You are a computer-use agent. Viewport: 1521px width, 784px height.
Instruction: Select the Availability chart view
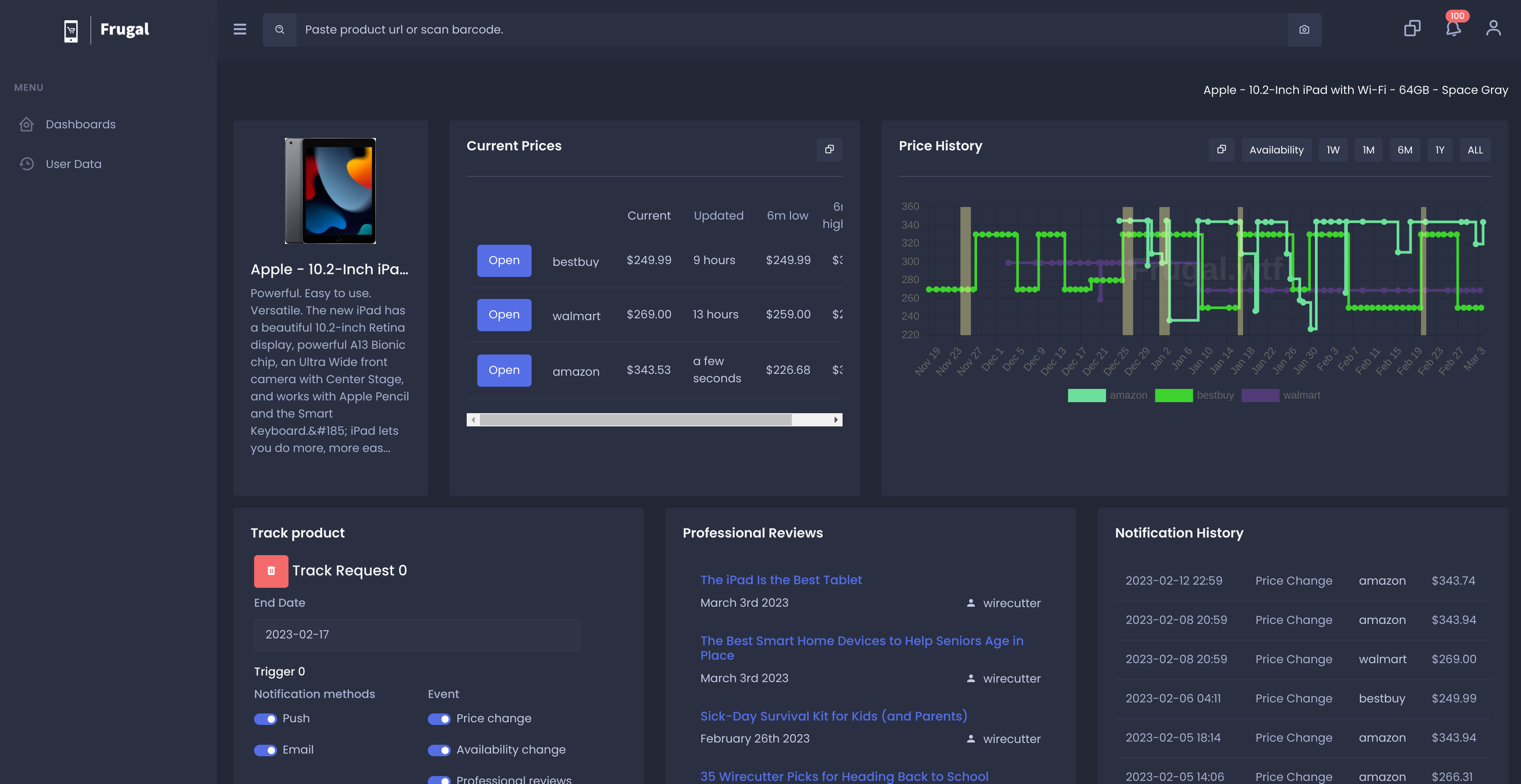click(x=1276, y=150)
